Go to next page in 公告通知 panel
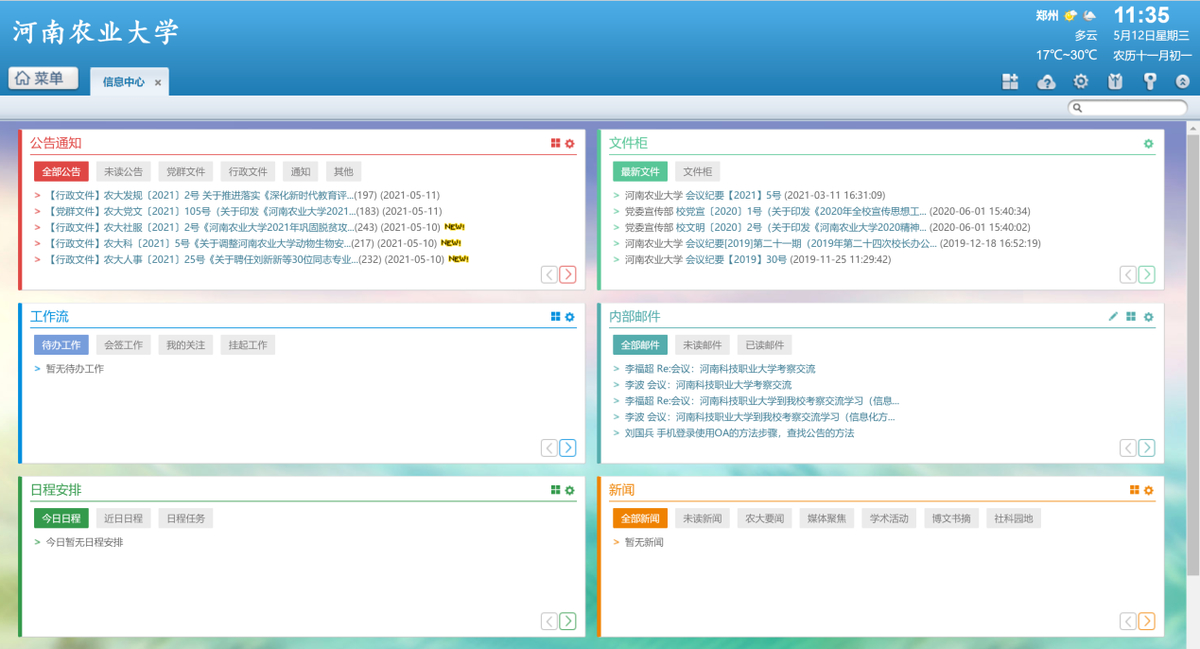 [568, 274]
